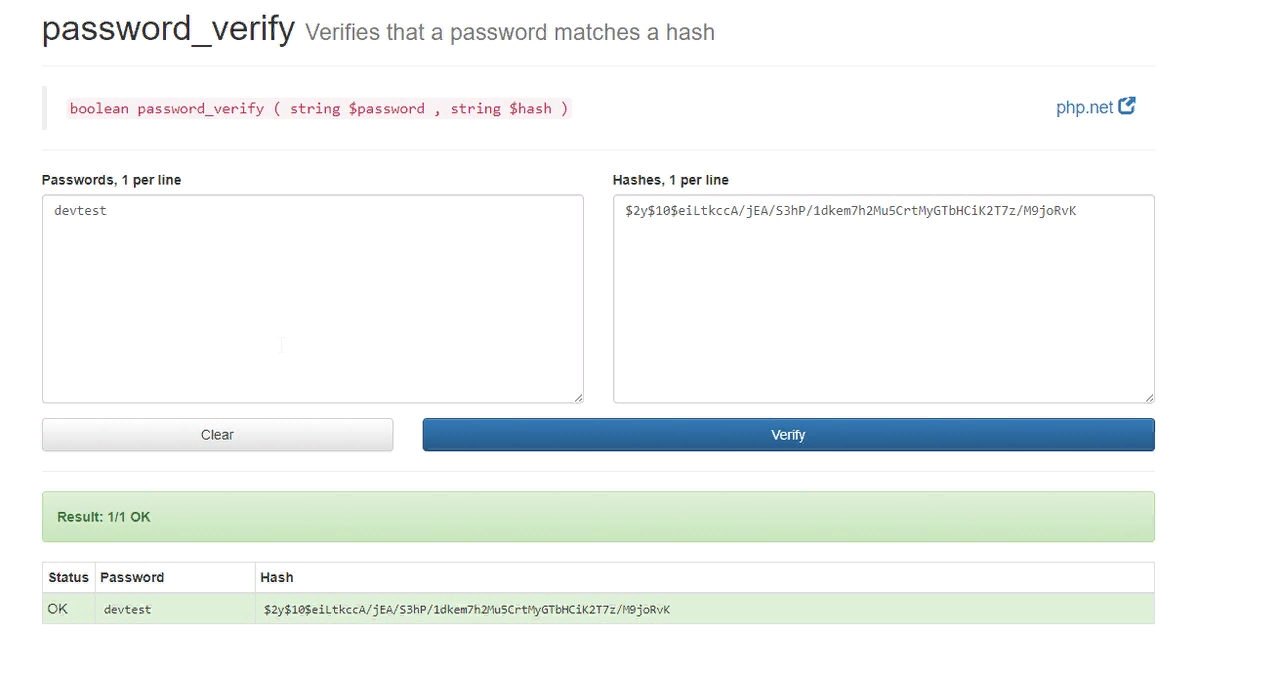Click the resize grip of the Hashes box
The height and width of the screenshot is (675, 1280).
[x=1149, y=397]
